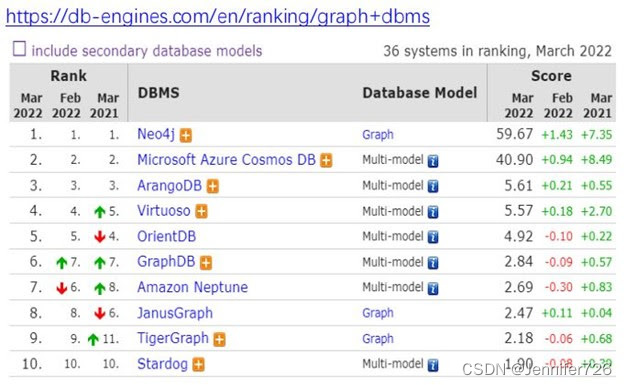Screen dimensions: 627x385
Task: Open the Microsoft Azure Cosmos DB link
Action: [x=226, y=160]
